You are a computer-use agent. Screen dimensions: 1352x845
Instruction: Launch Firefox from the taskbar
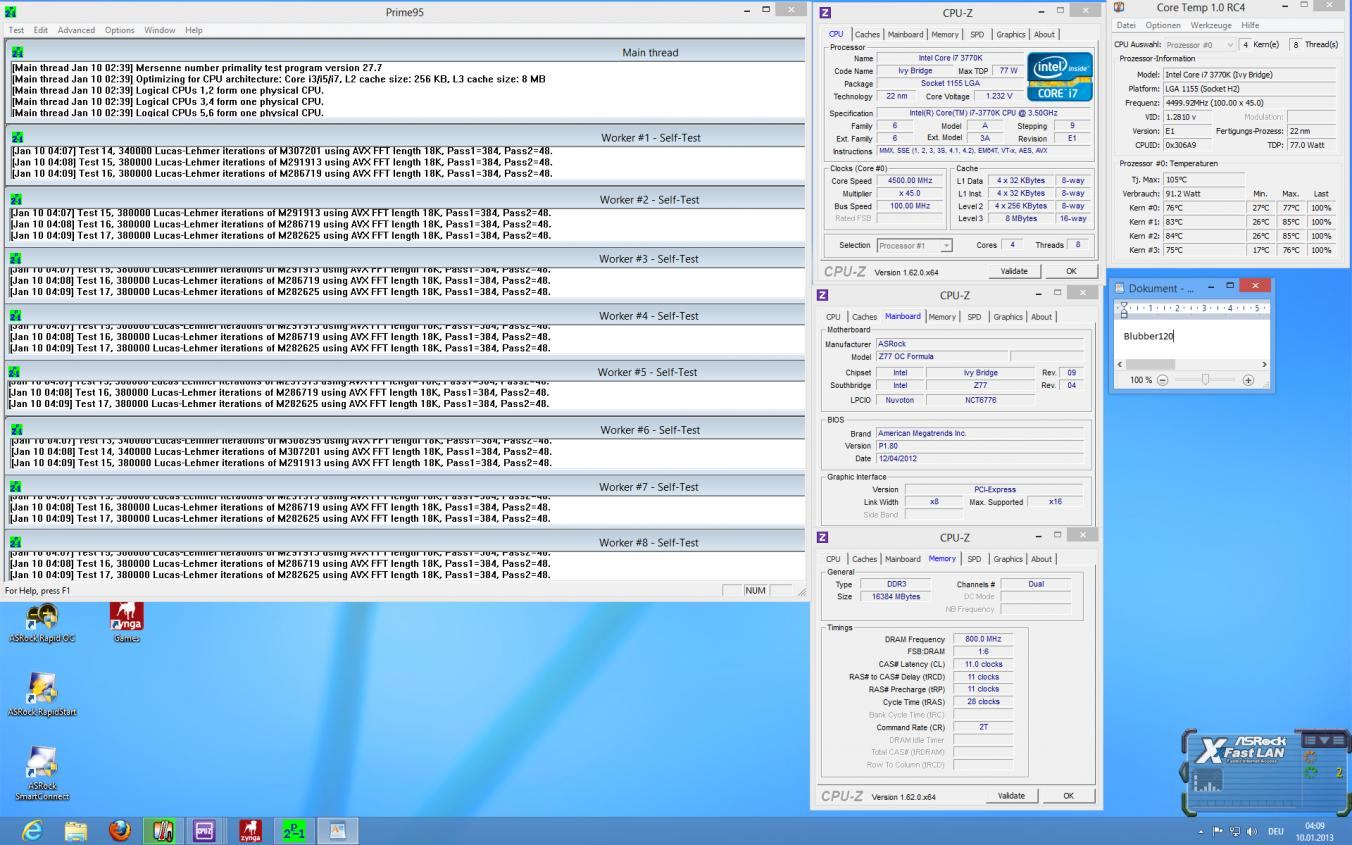(x=120, y=830)
